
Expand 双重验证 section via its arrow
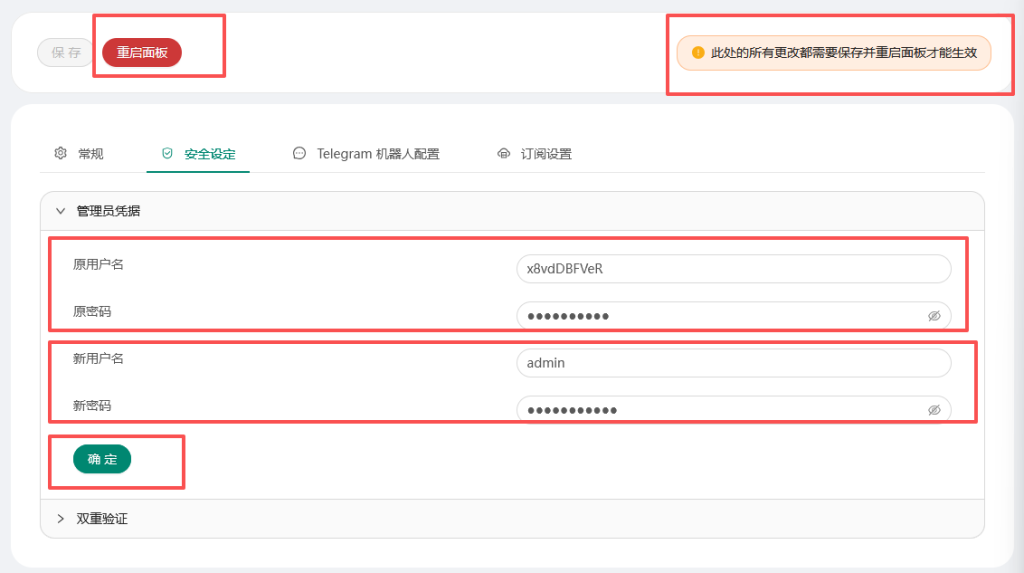[x=60, y=519]
